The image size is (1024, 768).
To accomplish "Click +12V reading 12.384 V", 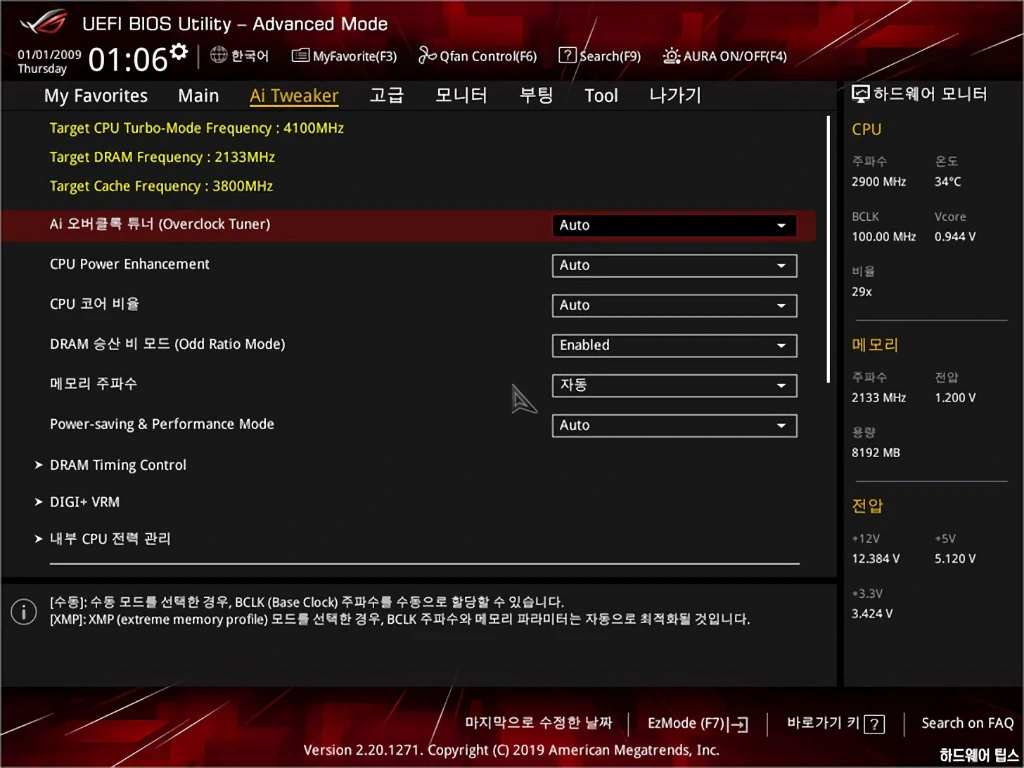I will coord(875,559).
